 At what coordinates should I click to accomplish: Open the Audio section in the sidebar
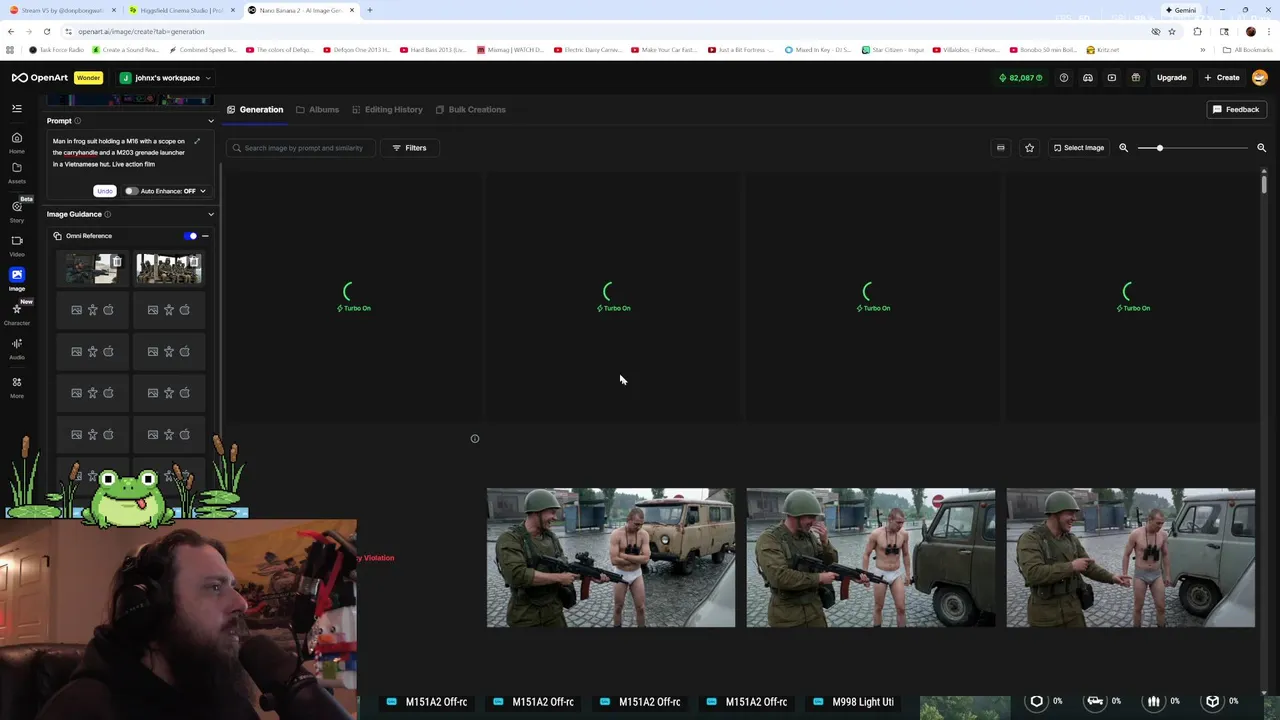[17, 348]
